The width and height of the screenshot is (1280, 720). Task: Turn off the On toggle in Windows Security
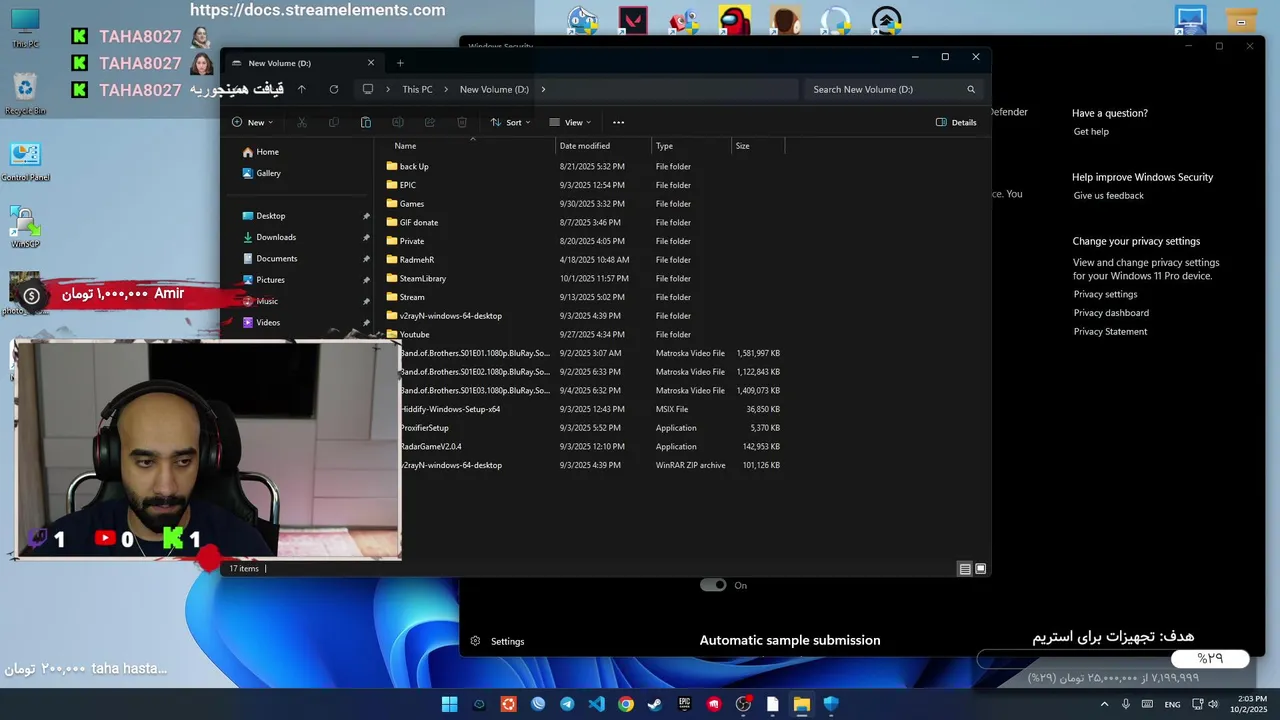click(713, 585)
